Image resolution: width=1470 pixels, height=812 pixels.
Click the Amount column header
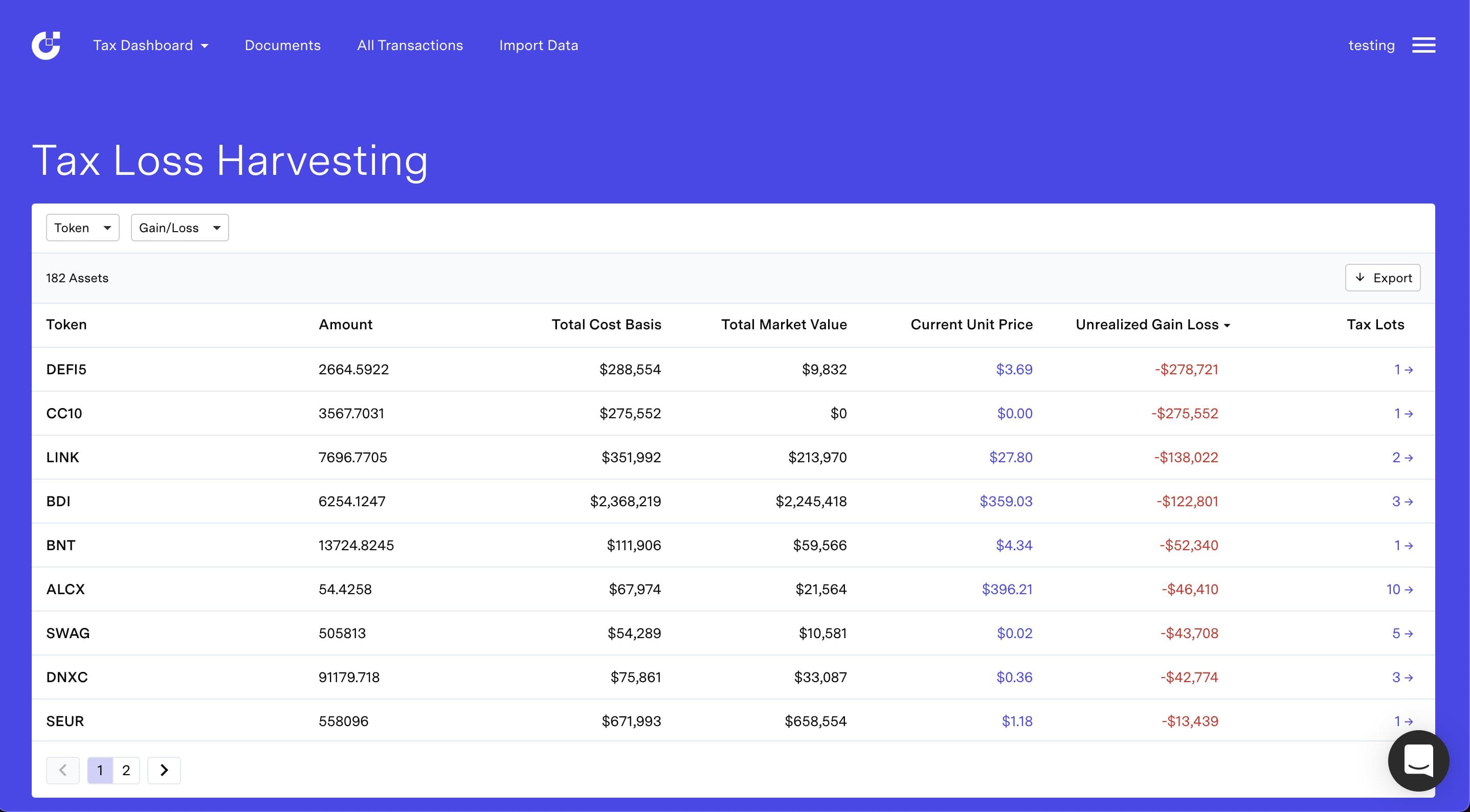coord(345,324)
